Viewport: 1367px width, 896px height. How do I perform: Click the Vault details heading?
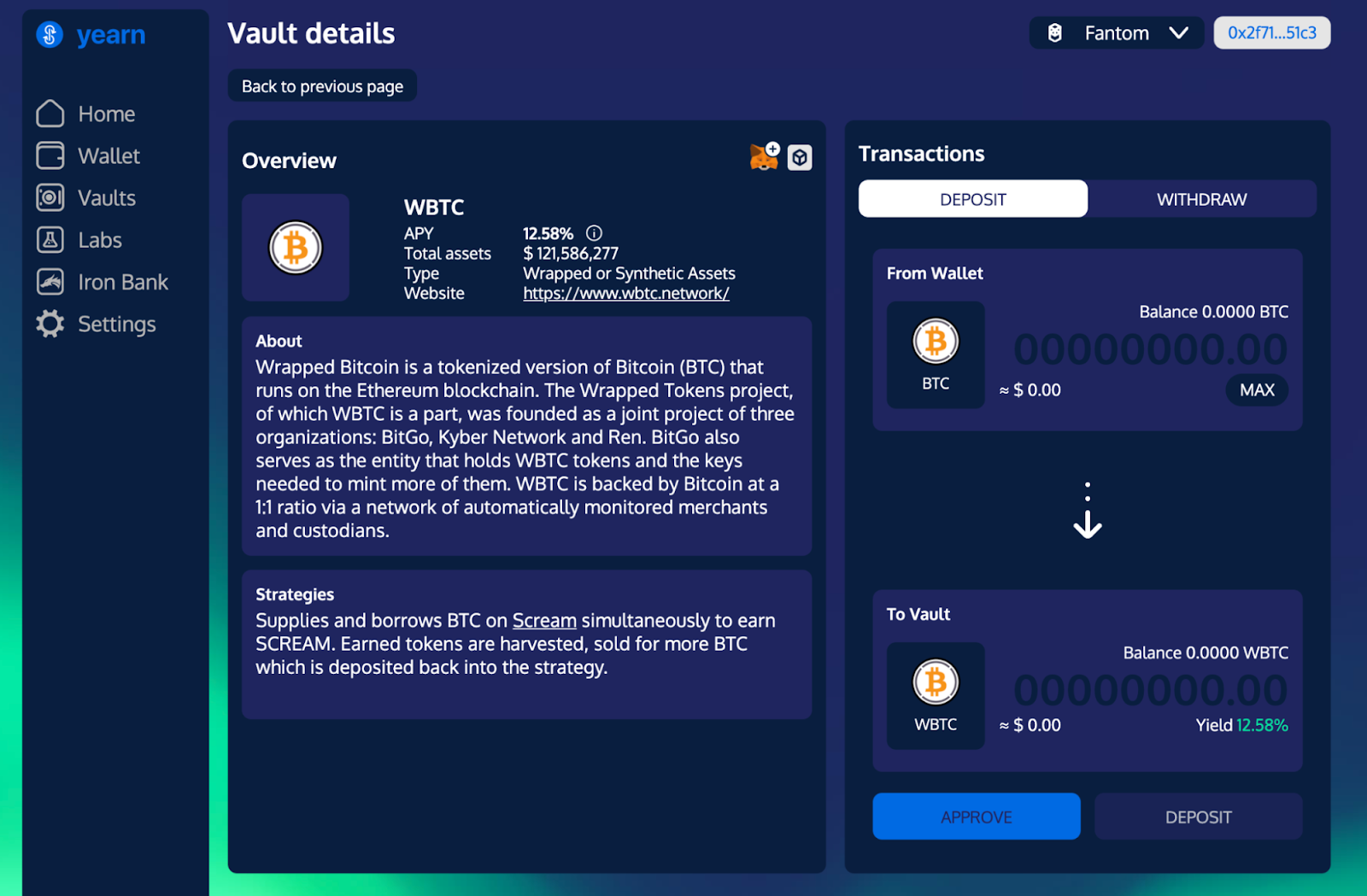(x=311, y=33)
